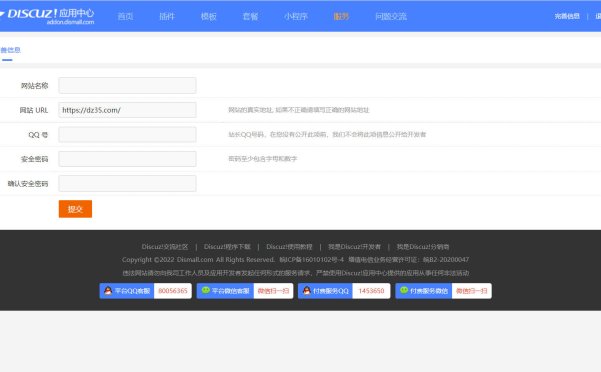Click the 平台QQ客服 number 80056365
The height and width of the screenshot is (372, 601).
173,291
